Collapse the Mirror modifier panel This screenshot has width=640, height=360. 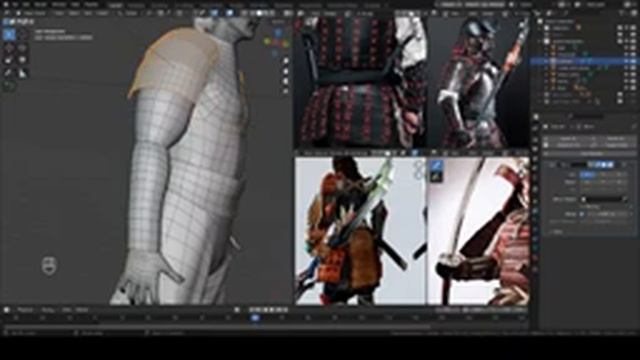(553, 164)
